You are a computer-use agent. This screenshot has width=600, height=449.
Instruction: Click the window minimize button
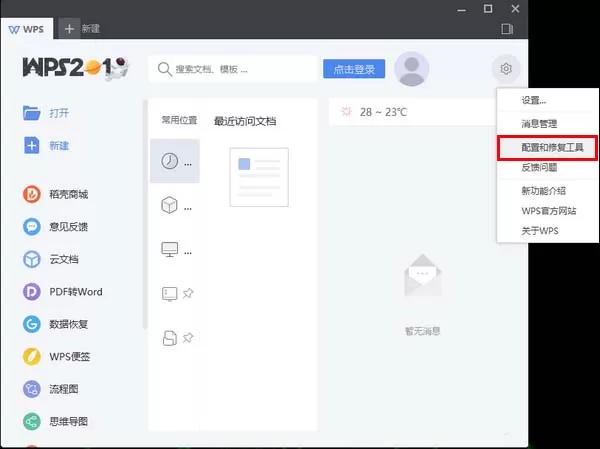click(462, 9)
